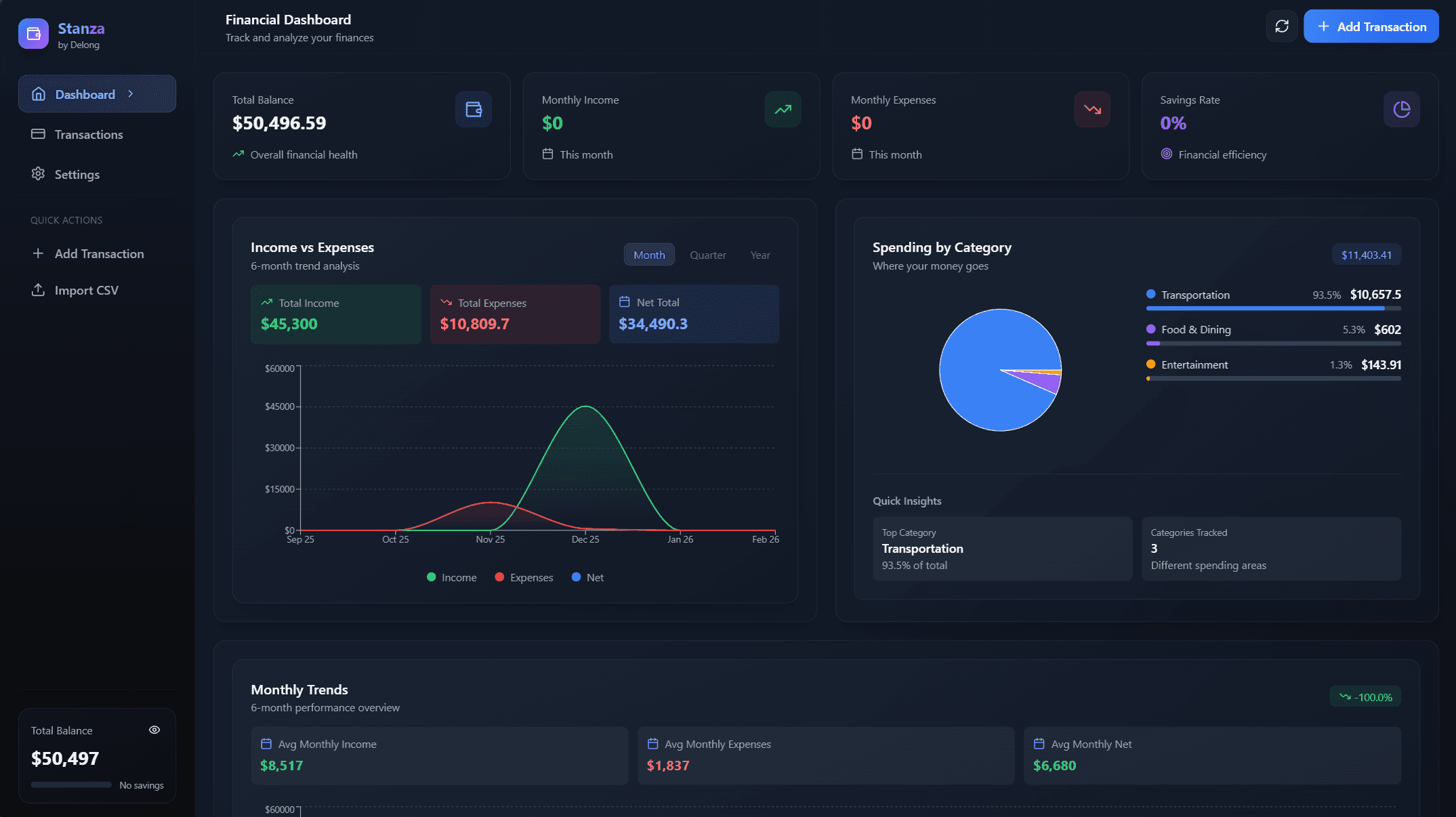Click the savings progress bar under Total Balance

[x=70, y=785]
